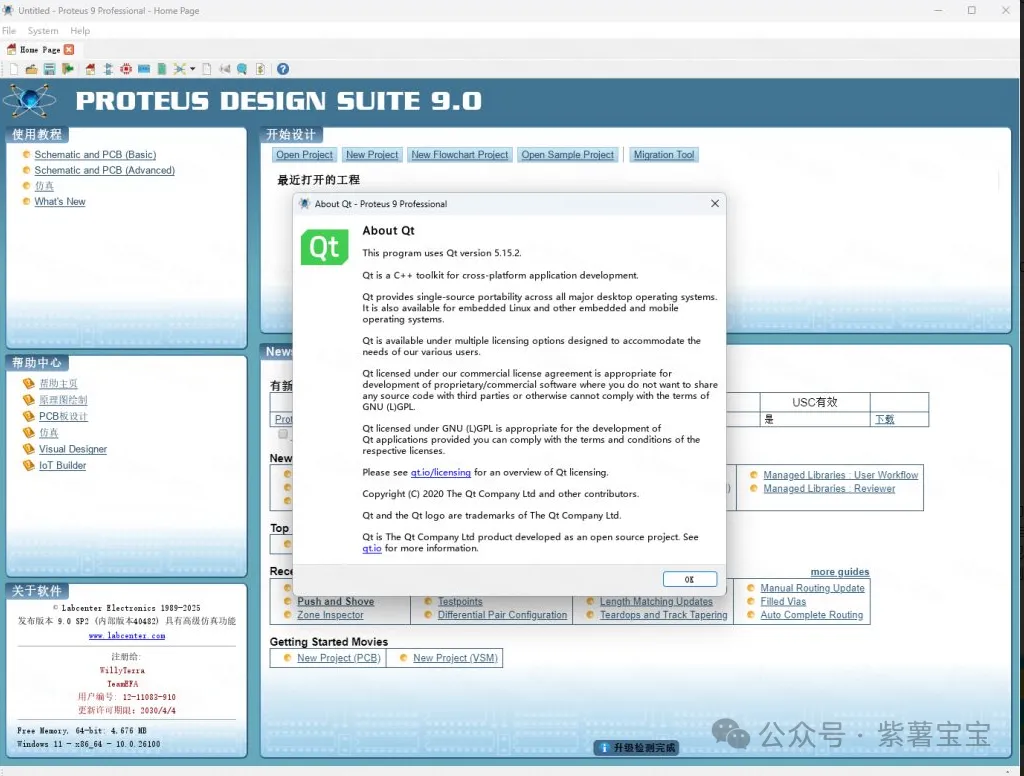Expand the dropdown arrow in the toolbar

192,69
